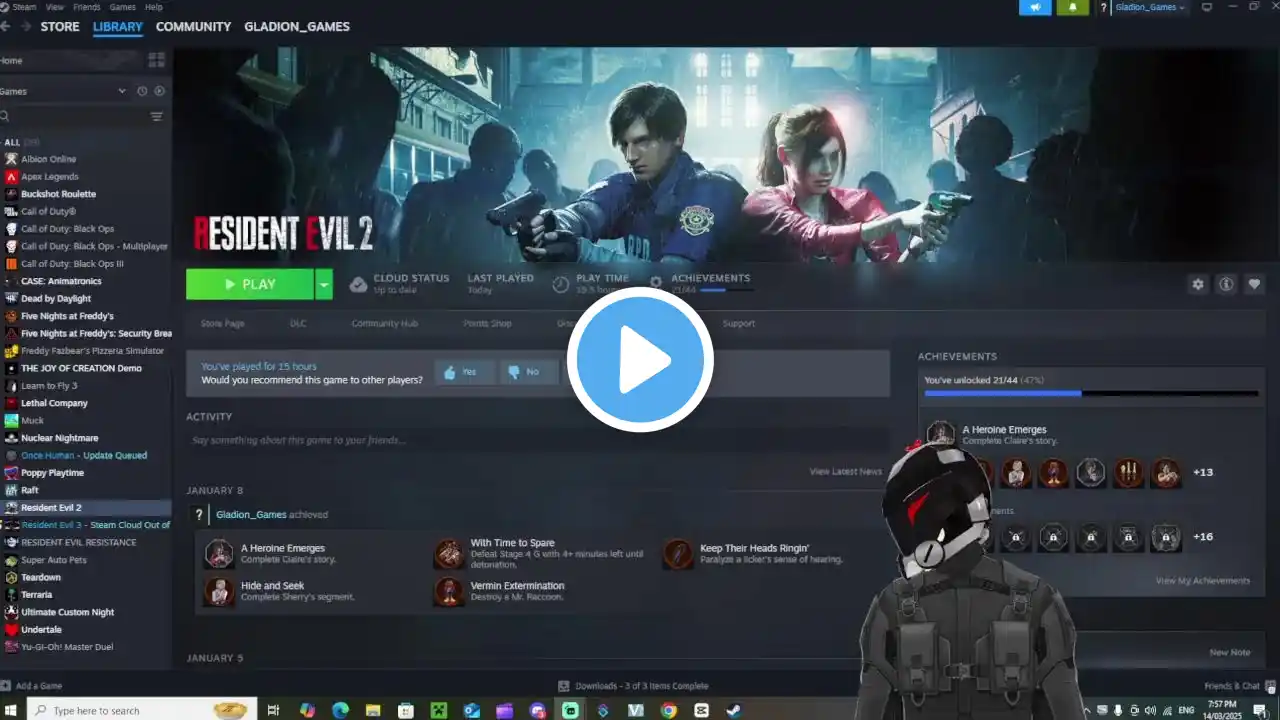Screen dimensions: 1280x720
Task: Switch to the COMMUNITY tab
Action: pos(193,27)
